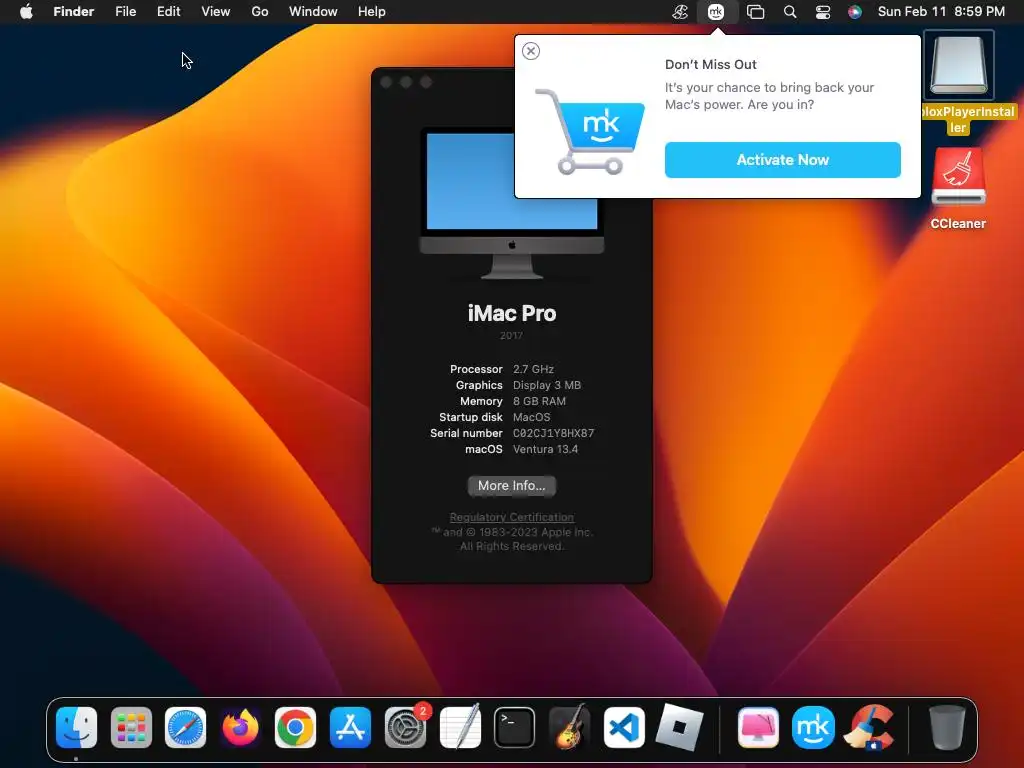Click the MacKeeper shopping cart image

click(x=590, y=132)
